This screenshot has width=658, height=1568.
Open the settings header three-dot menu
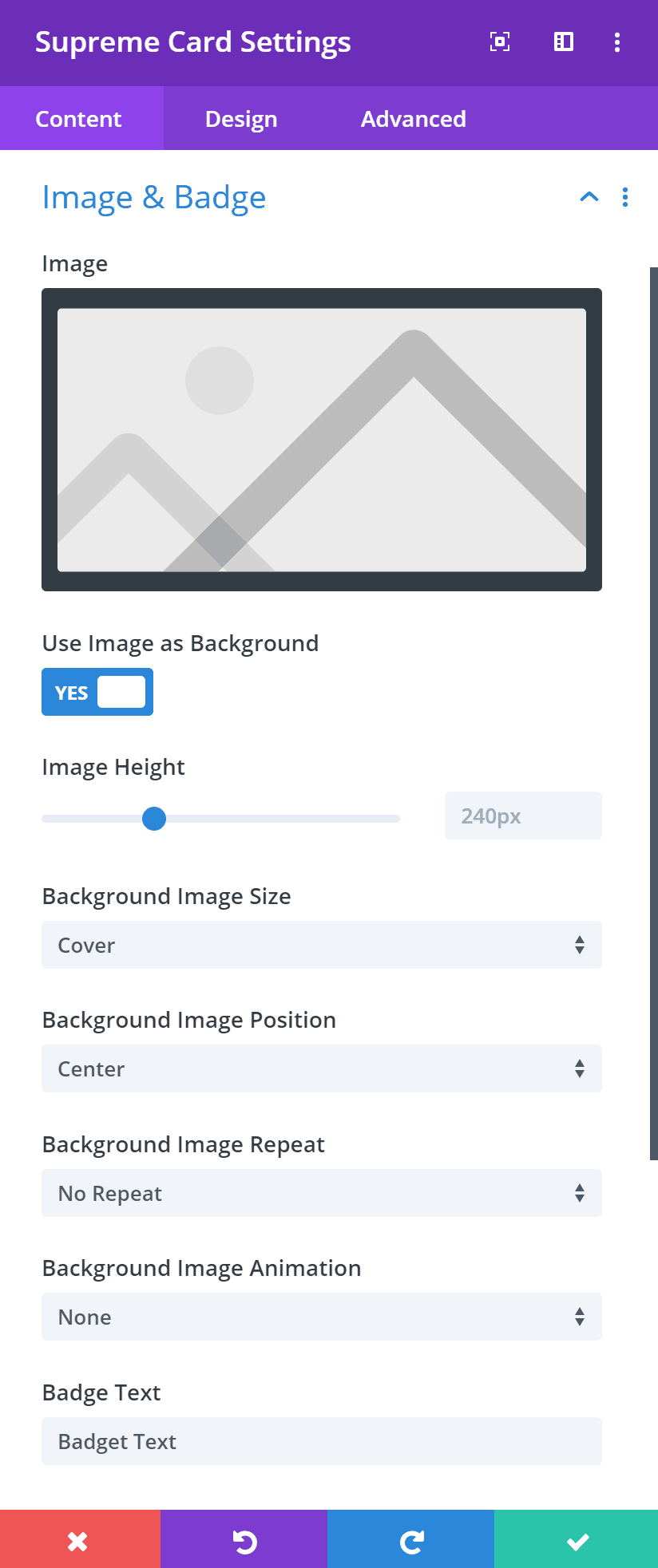(x=617, y=42)
